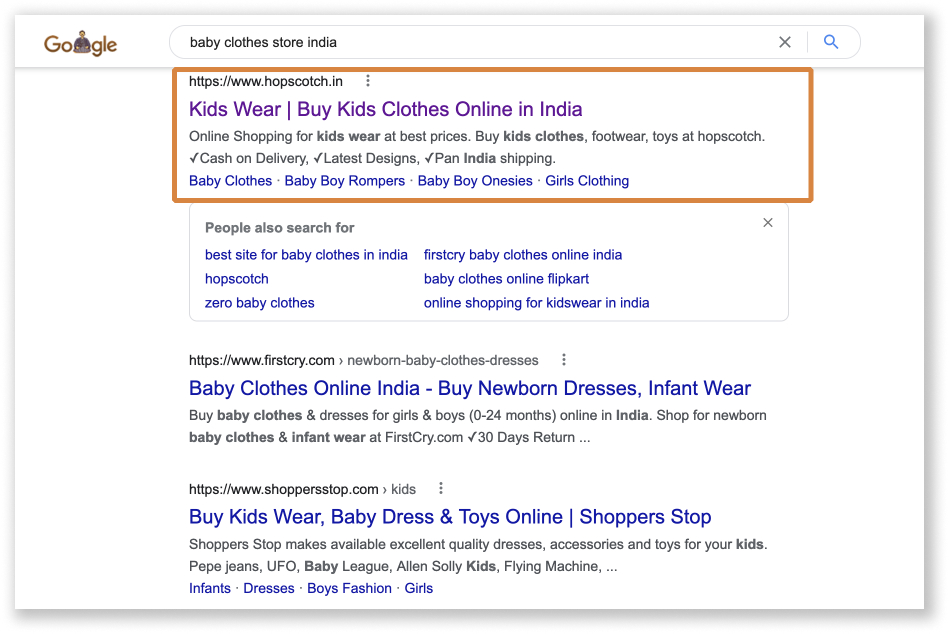The image size is (949, 634).
Task: Open the Buy Kids Wear Shoppers Stop result
Action: pos(450,517)
